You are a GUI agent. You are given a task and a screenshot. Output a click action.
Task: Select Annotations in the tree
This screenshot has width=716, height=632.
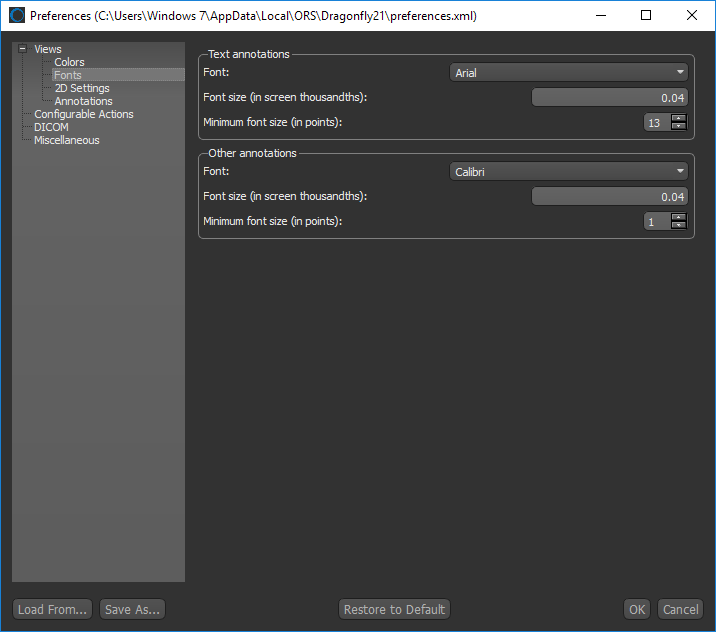pyautogui.click(x=83, y=101)
